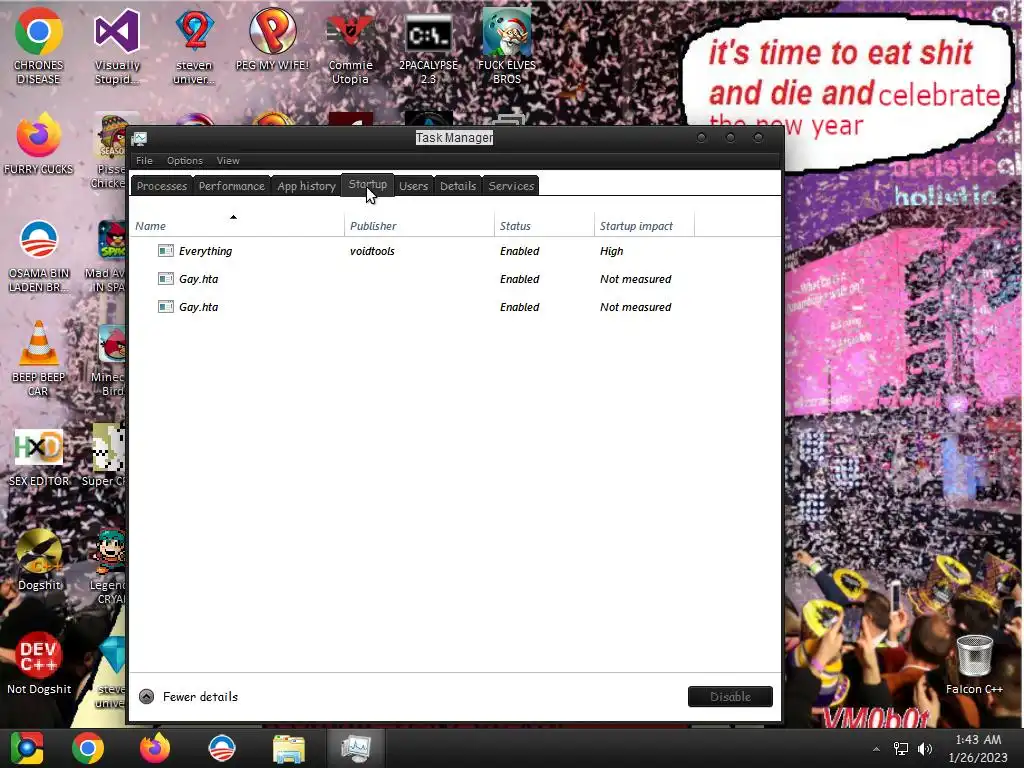
Task: Switch to the Details tab
Action: tap(458, 186)
